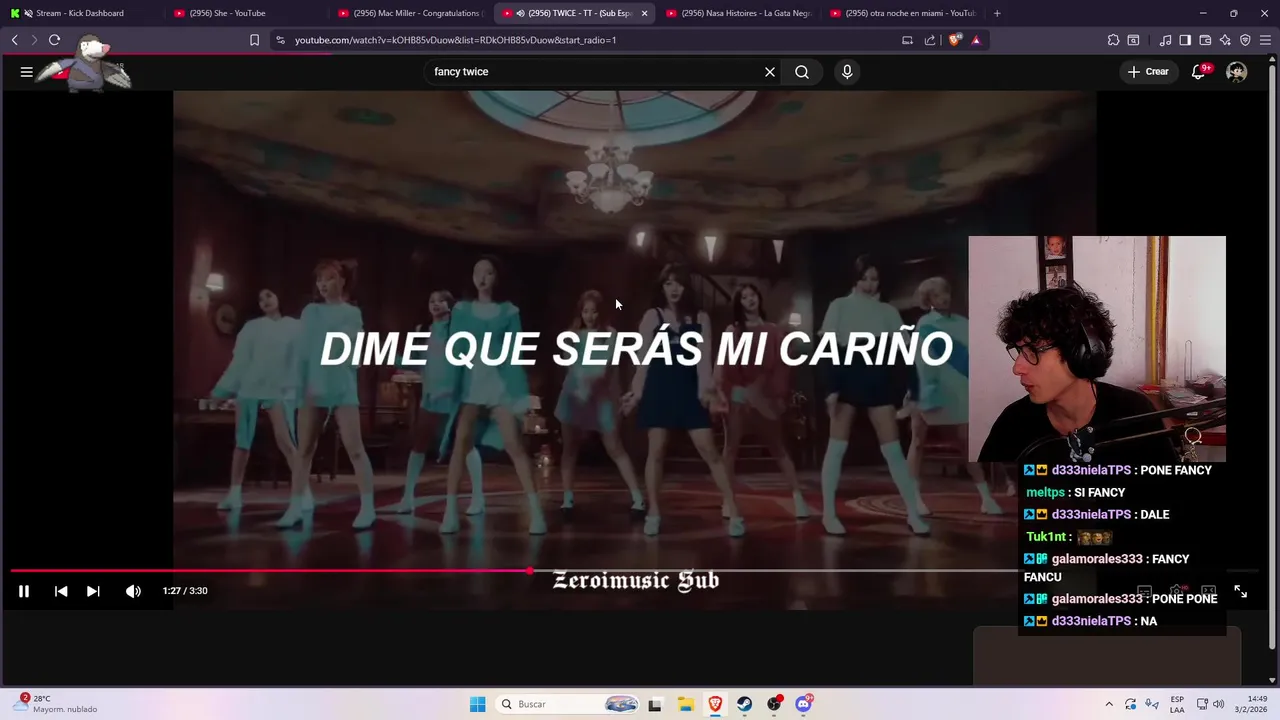
Task: Switch to 'Stream - Kick Dashboard' tab
Action: tap(80, 13)
